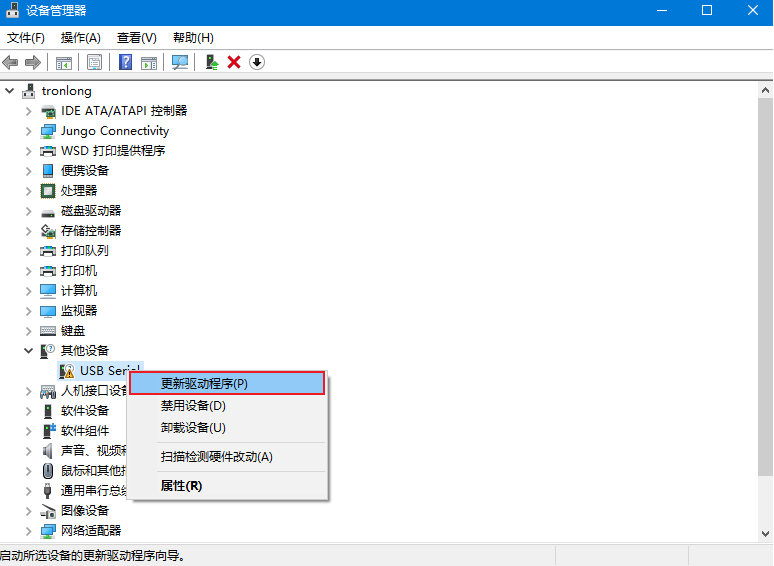Select the 其他设备 tree row

tap(84, 351)
